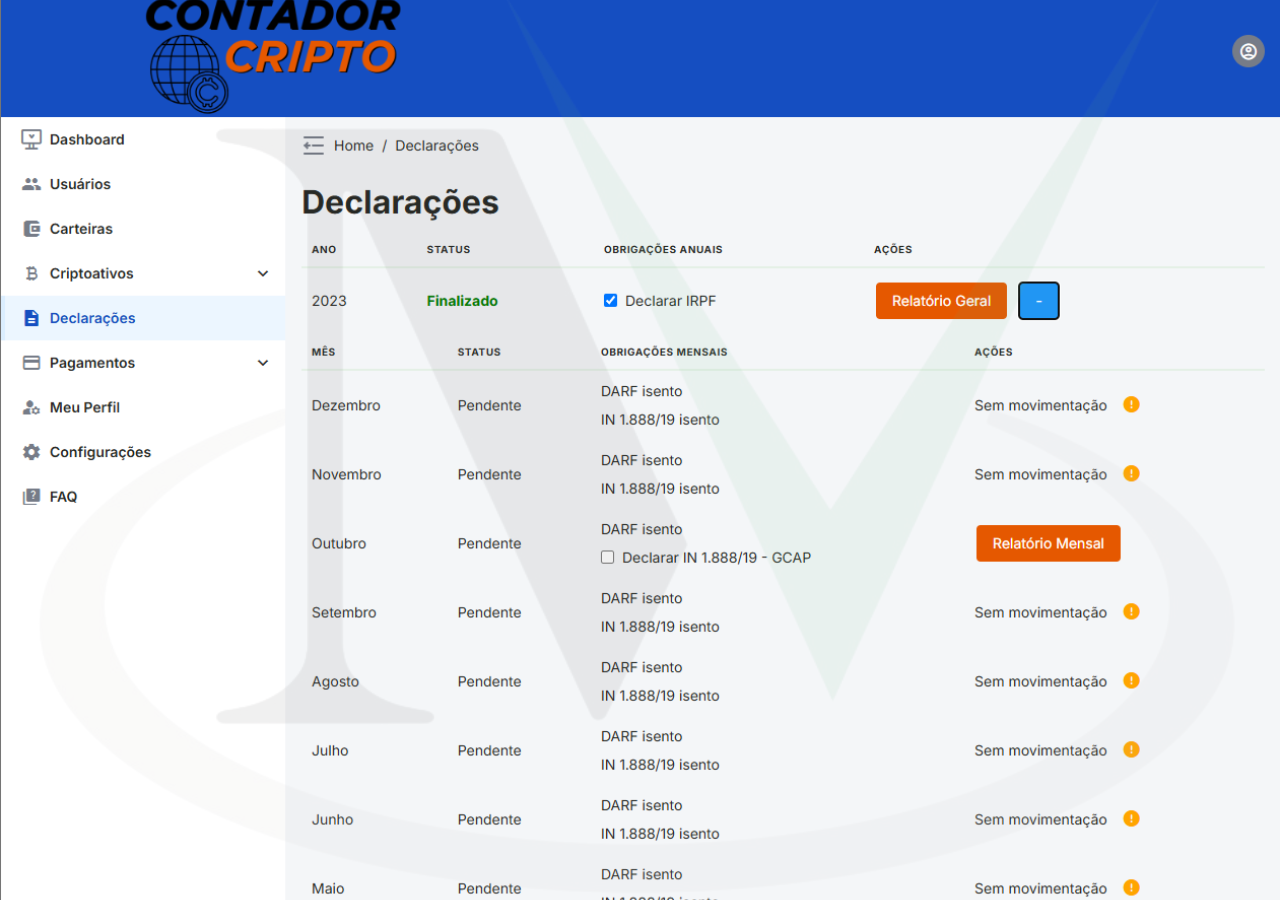Uncheck the Declarar IRPF checkbox for 2023
This screenshot has height=900, width=1280.
click(609, 299)
